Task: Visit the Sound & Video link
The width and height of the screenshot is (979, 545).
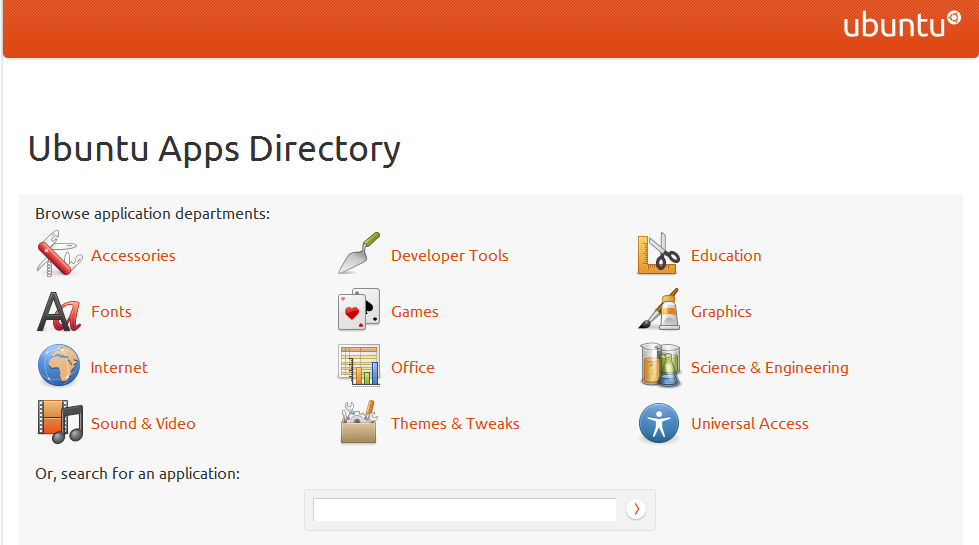Action: [143, 424]
